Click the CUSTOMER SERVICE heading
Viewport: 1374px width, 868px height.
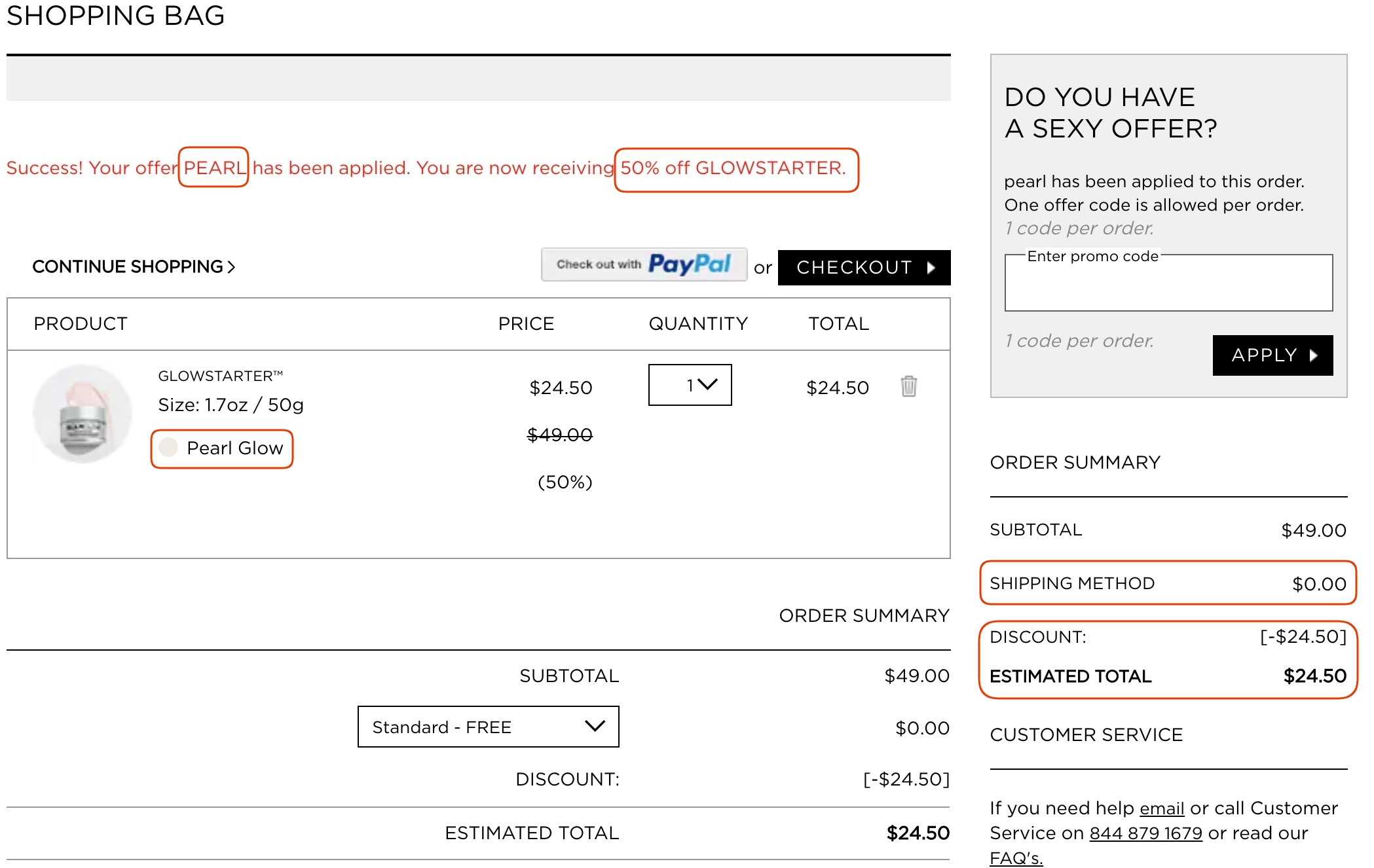point(1086,734)
